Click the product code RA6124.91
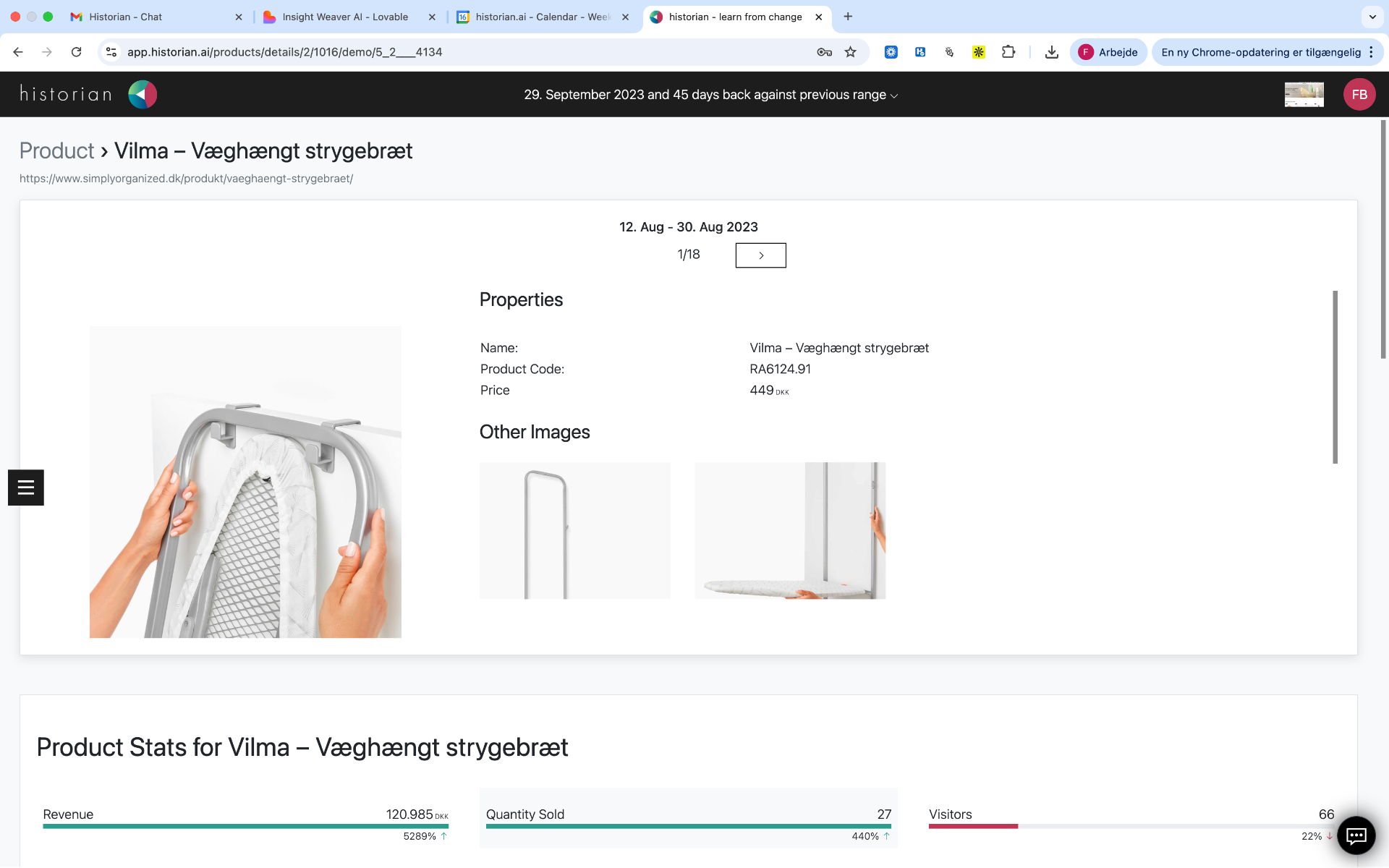Image resolution: width=1389 pixels, height=868 pixels. pyautogui.click(x=780, y=369)
